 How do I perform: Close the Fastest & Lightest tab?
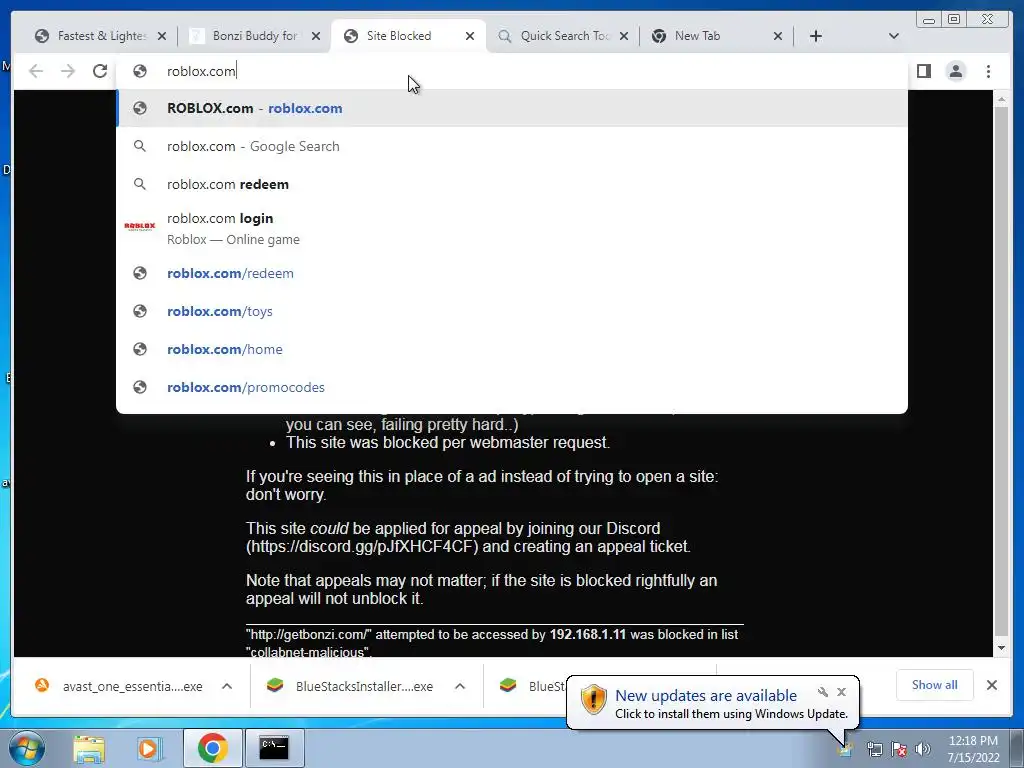(x=162, y=36)
